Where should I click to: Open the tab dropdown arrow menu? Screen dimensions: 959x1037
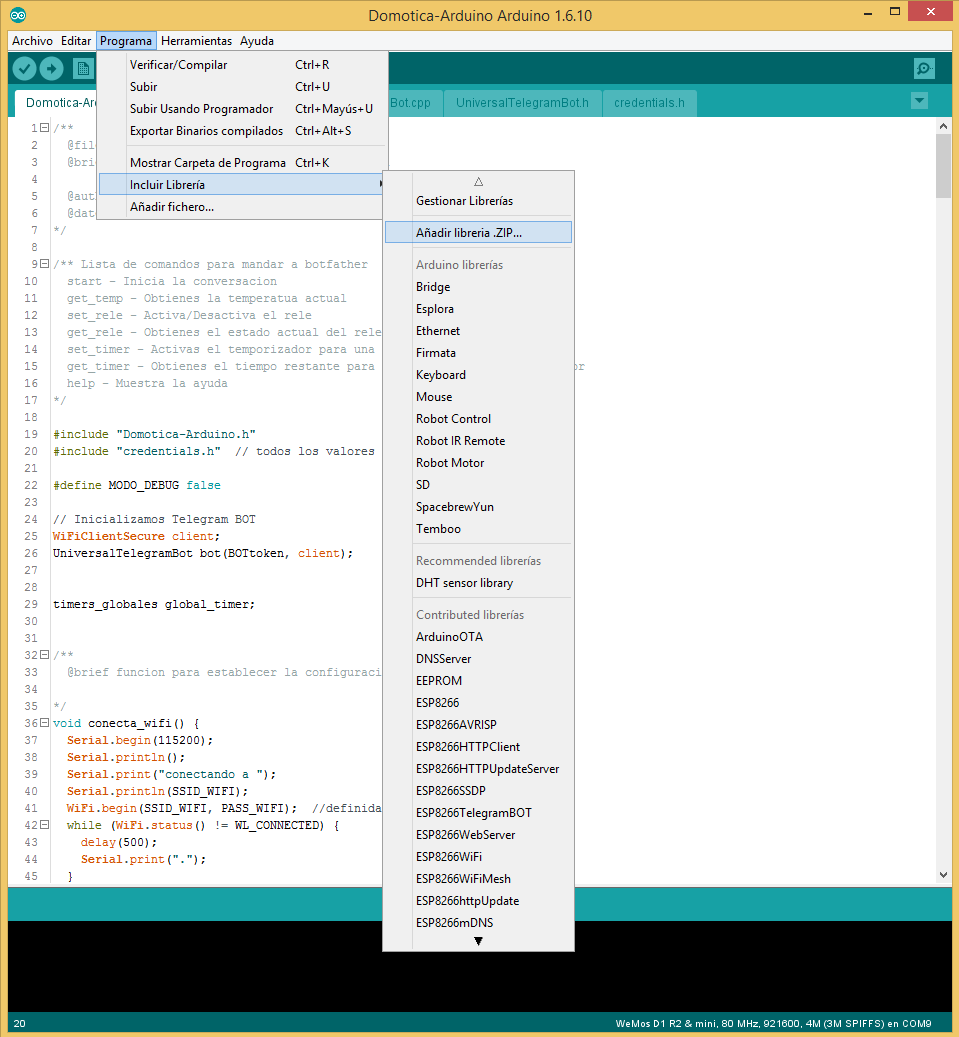(x=919, y=101)
